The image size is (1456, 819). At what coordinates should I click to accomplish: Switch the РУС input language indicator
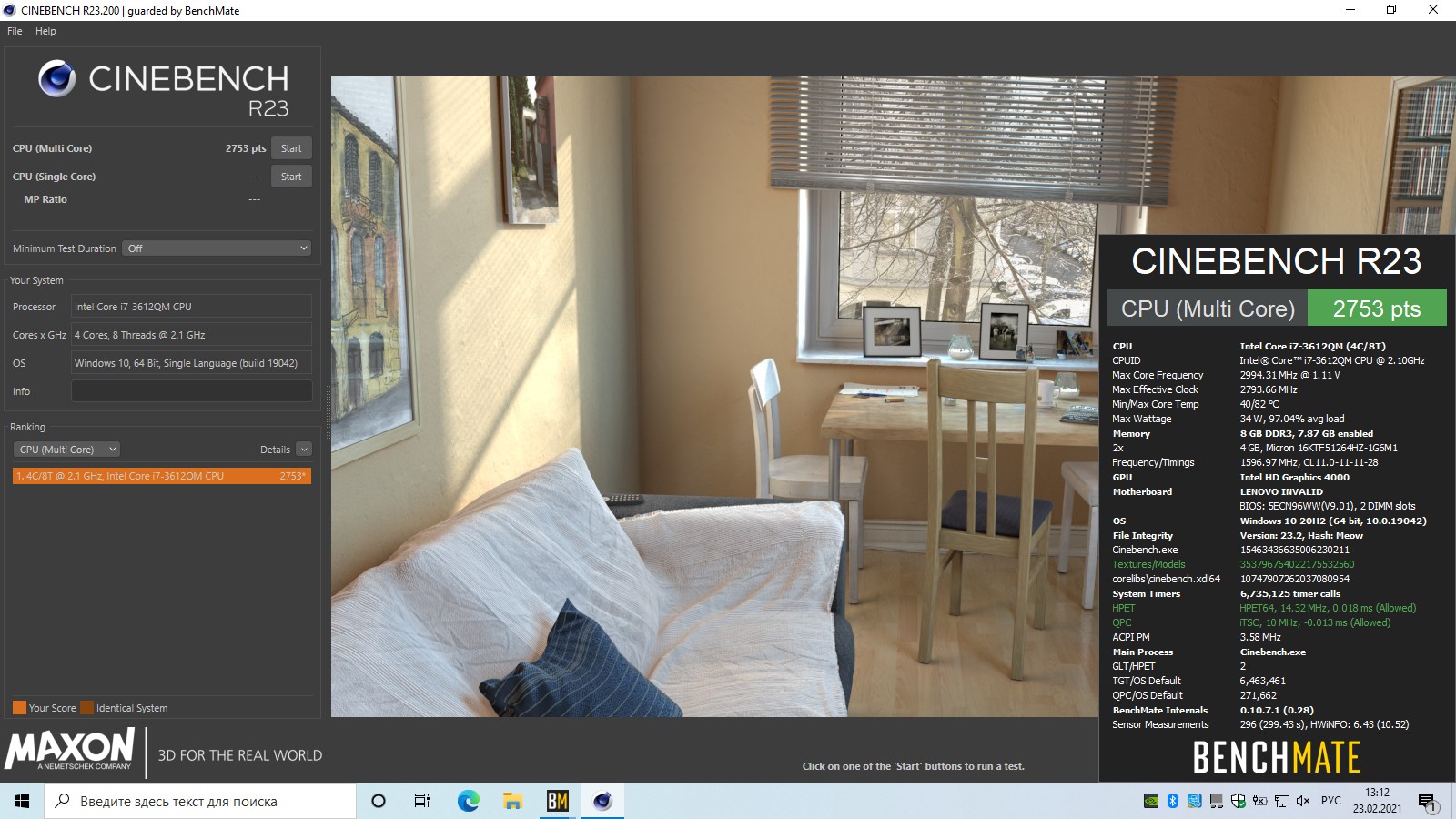pyautogui.click(x=1331, y=801)
